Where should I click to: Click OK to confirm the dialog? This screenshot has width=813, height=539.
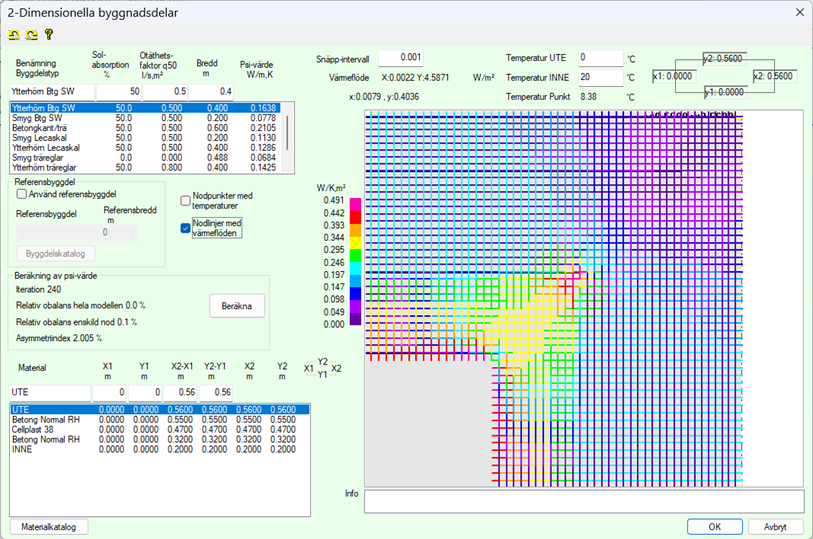click(x=714, y=526)
